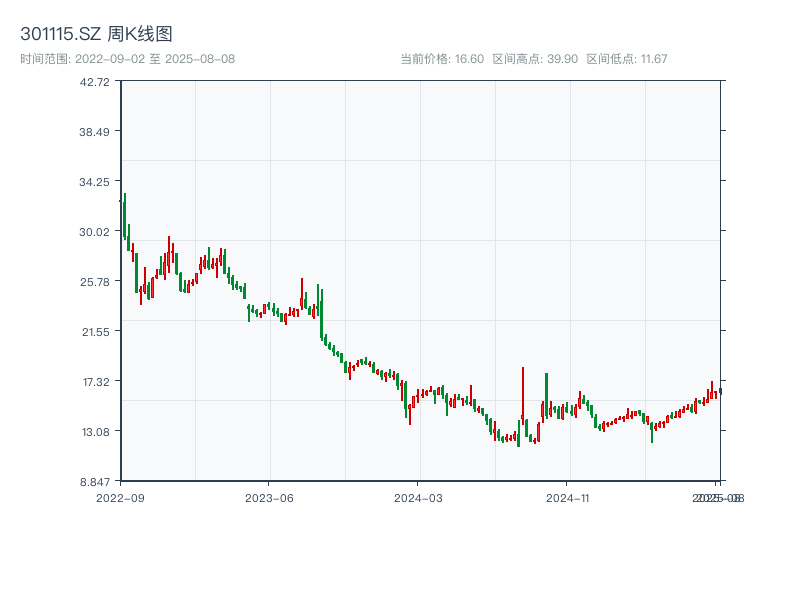Click the tall green candle spiking near 2024-10
Image resolution: width=800 pixels, height=600 pixels.
point(546,395)
